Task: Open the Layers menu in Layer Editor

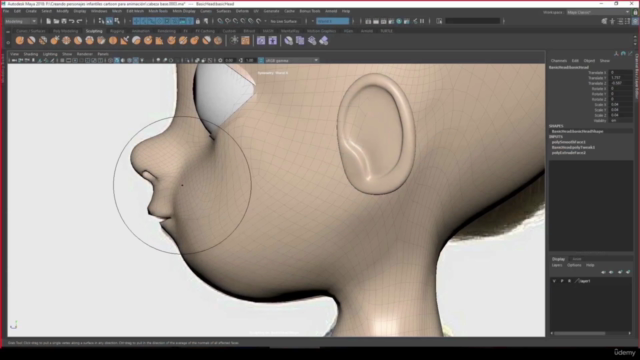Action: pyautogui.click(x=557, y=265)
